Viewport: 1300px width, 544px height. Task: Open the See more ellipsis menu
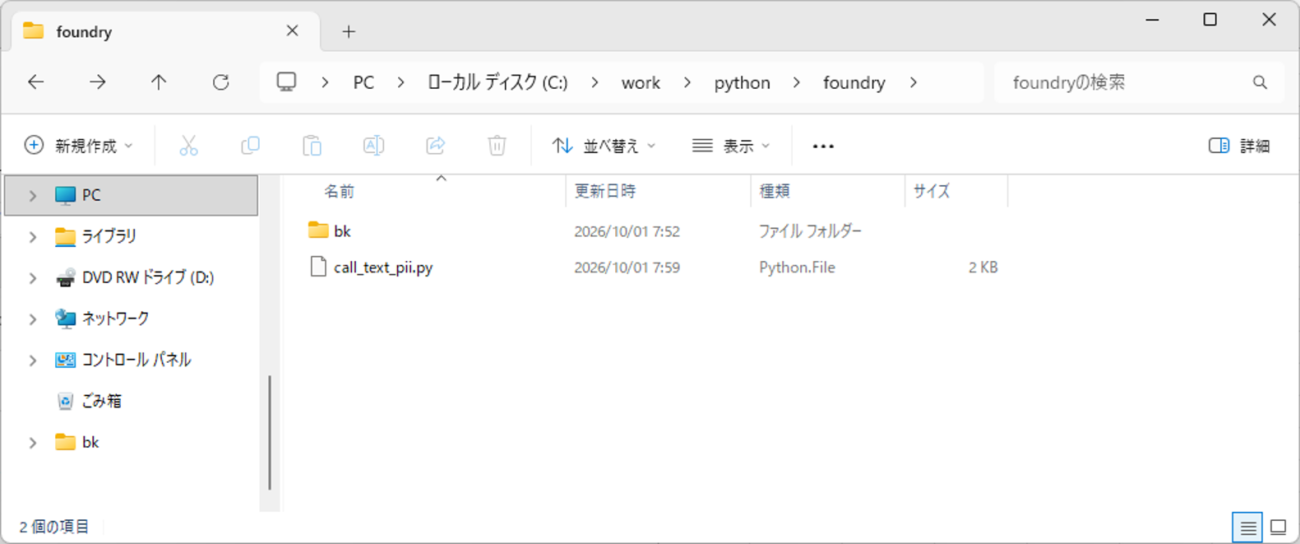(823, 146)
